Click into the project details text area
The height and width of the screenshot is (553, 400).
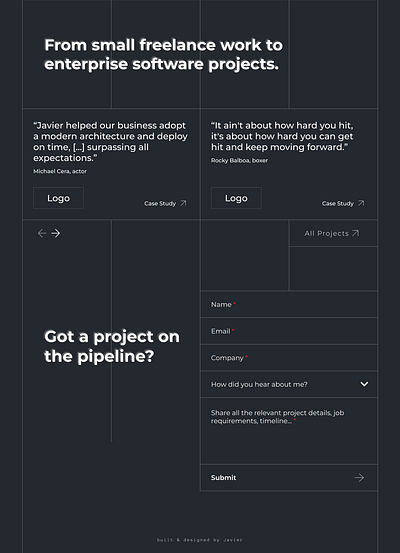[x=289, y=431]
